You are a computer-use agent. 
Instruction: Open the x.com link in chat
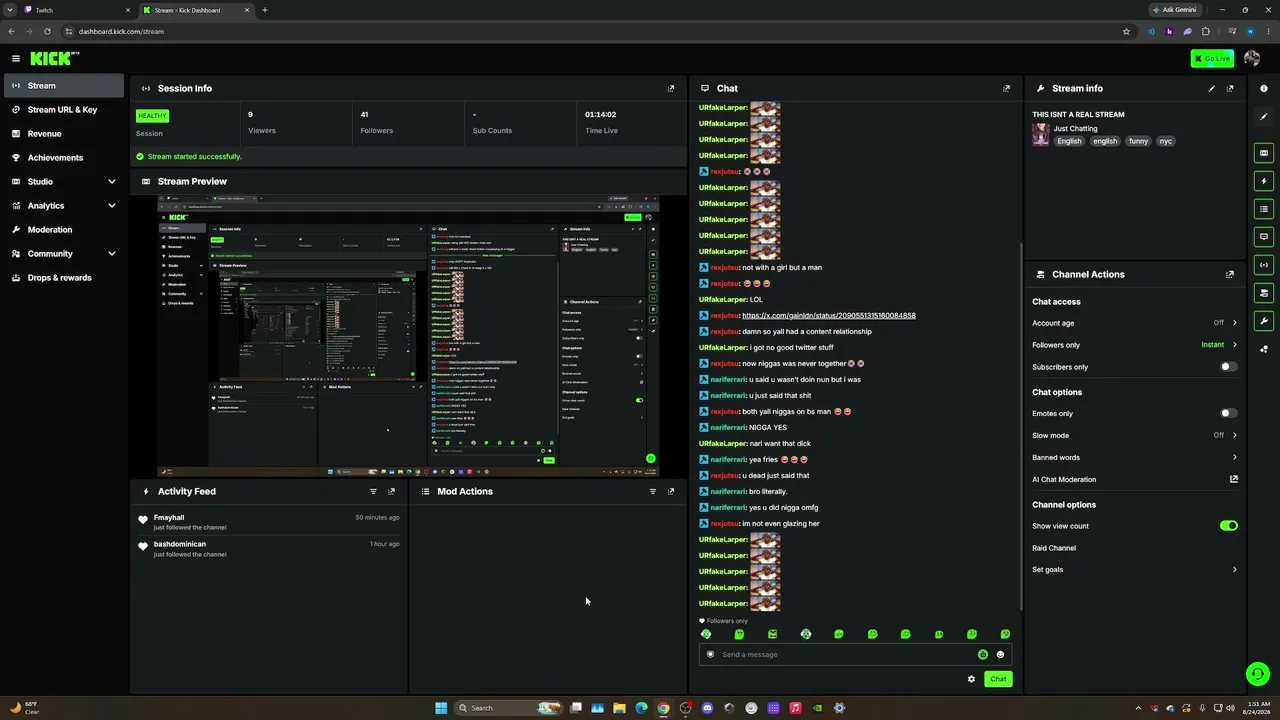click(829, 316)
